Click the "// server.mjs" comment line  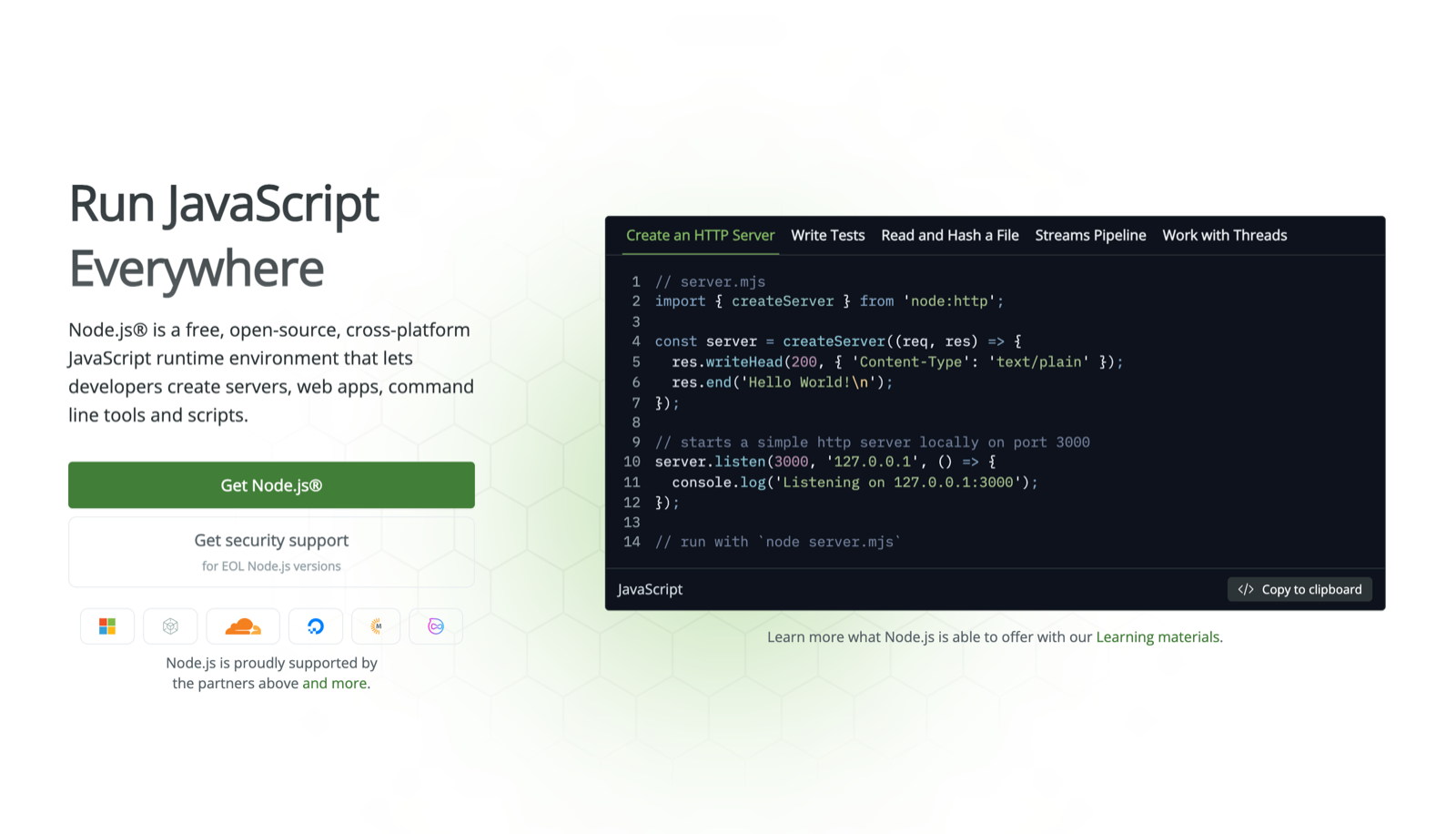711,282
